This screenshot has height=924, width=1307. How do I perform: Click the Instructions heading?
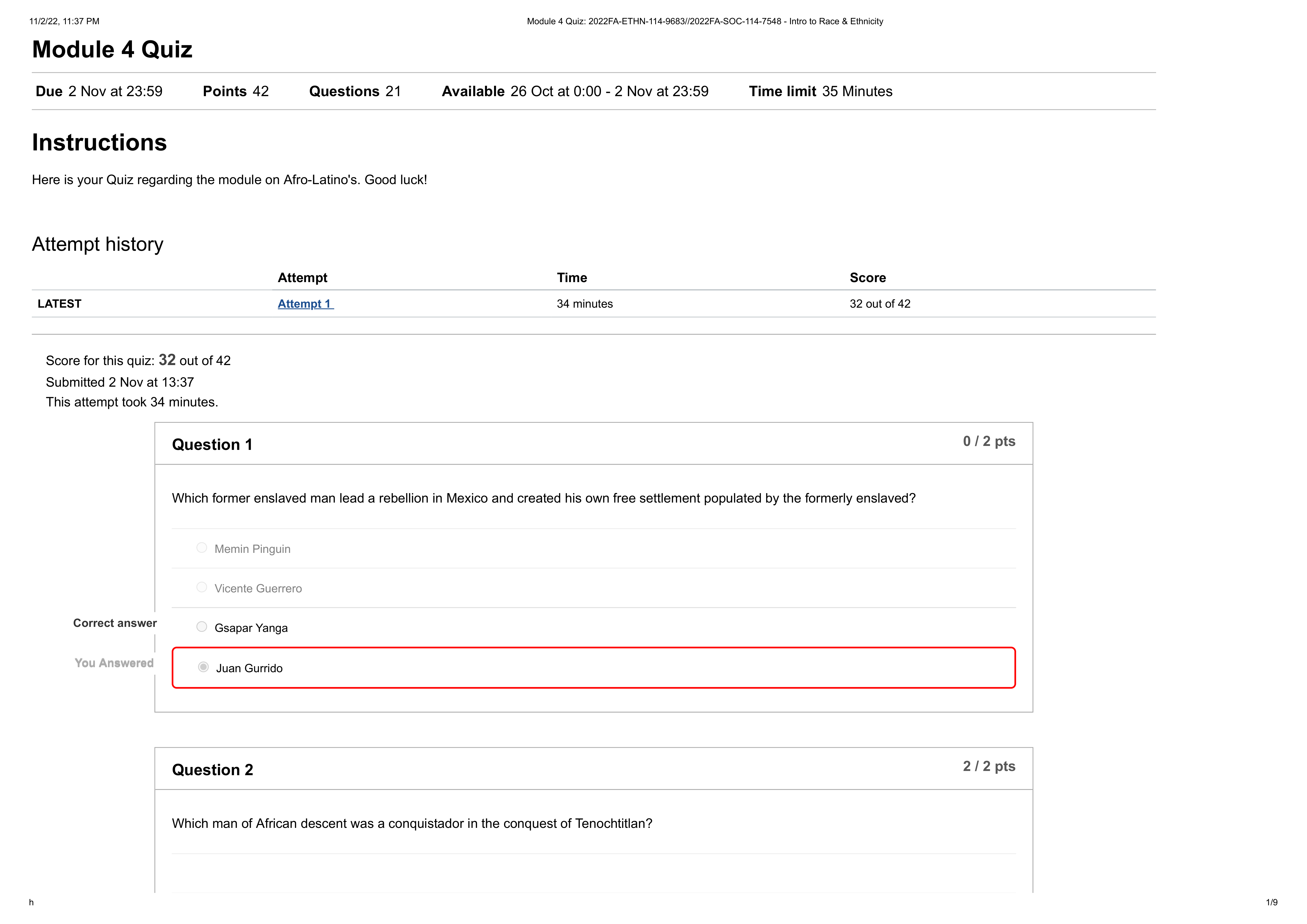pyautogui.click(x=99, y=142)
